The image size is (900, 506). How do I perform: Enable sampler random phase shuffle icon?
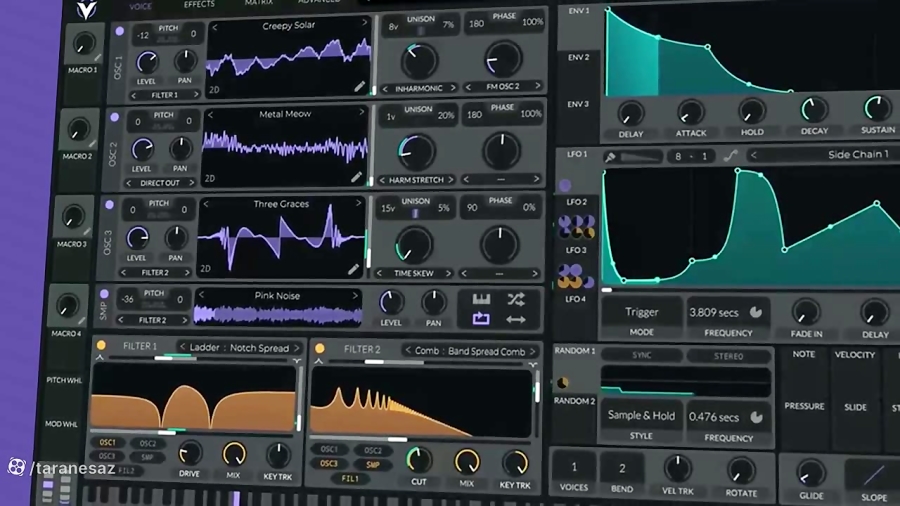click(515, 299)
